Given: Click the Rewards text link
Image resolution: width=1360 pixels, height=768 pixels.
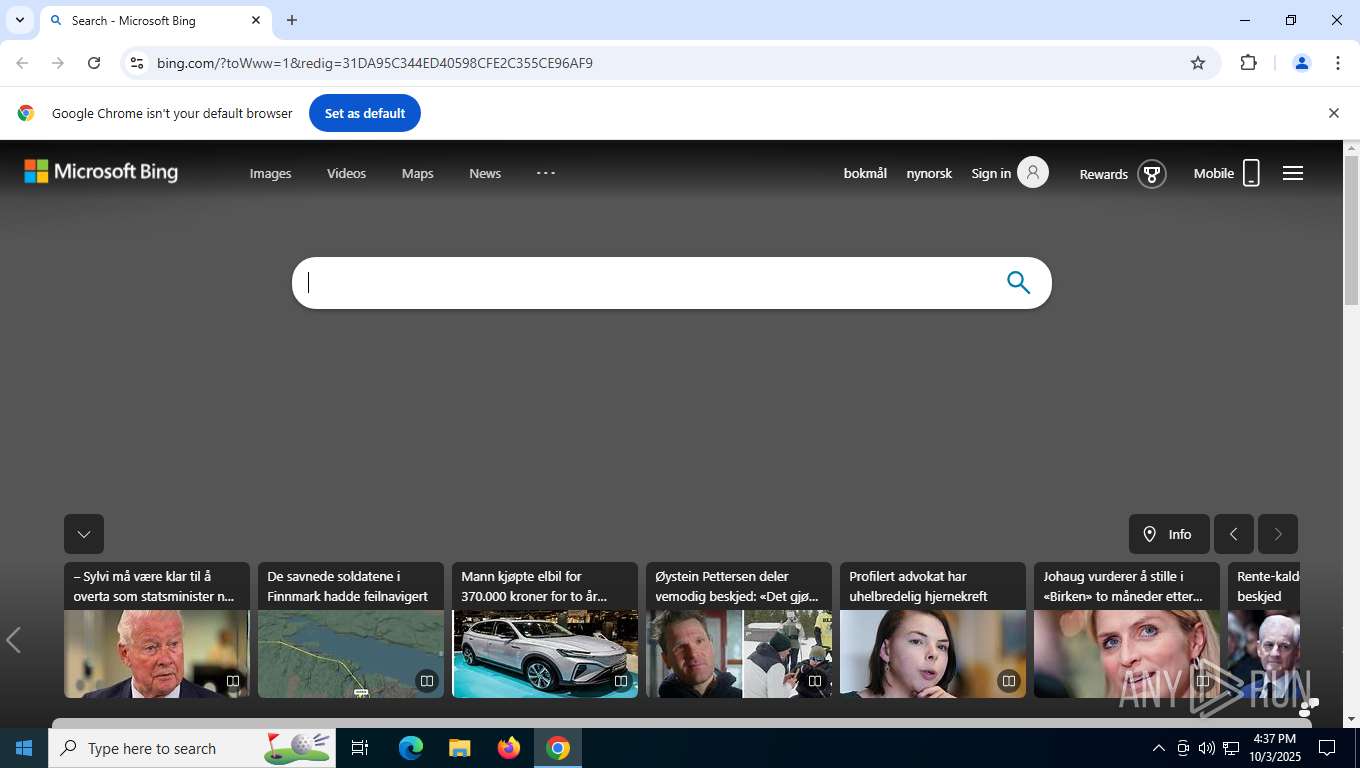Looking at the screenshot, I should pos(1104,174).
